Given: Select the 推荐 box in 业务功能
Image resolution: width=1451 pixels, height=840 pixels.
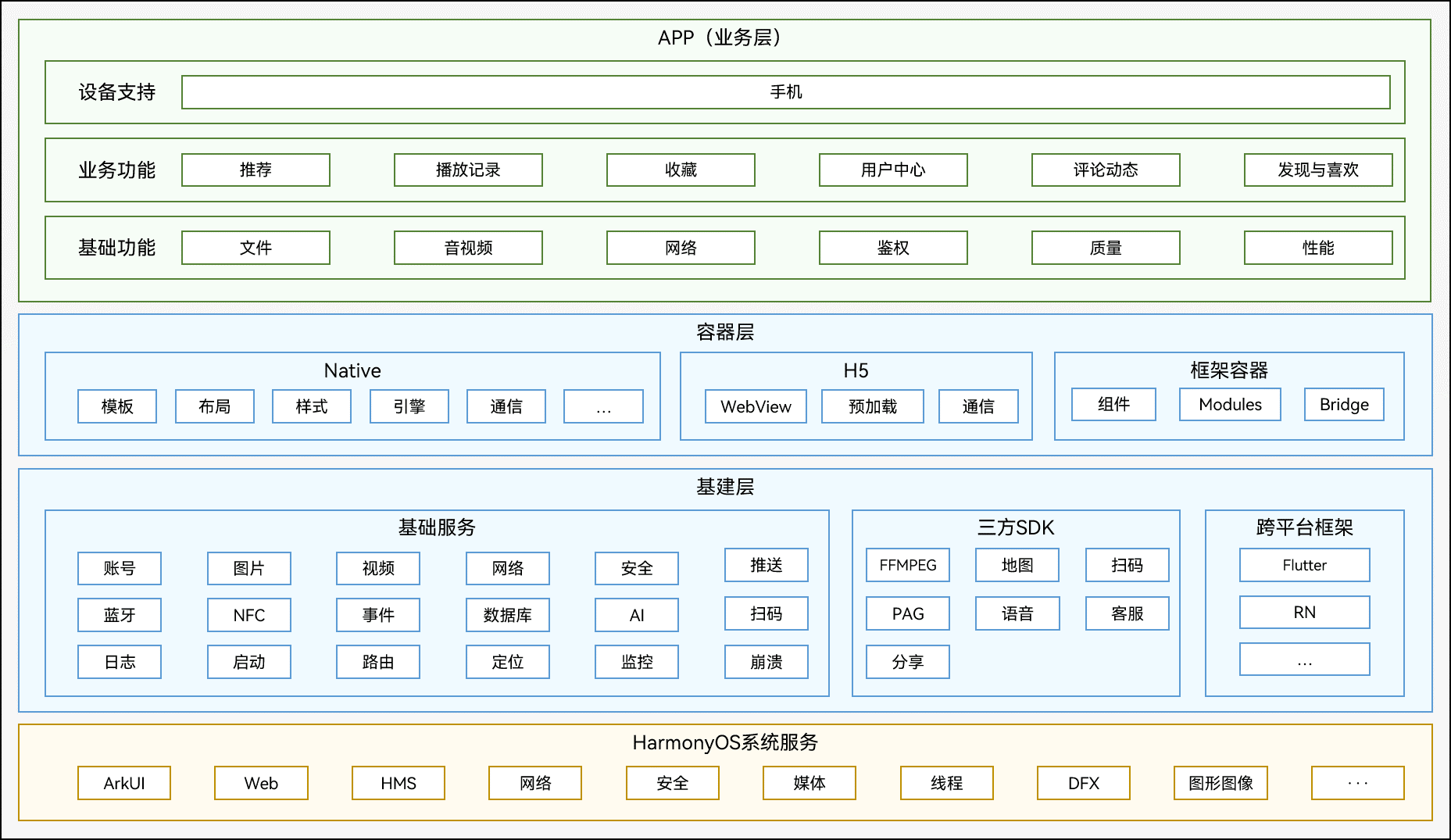Looking at the screenshot, I should 256,170.
